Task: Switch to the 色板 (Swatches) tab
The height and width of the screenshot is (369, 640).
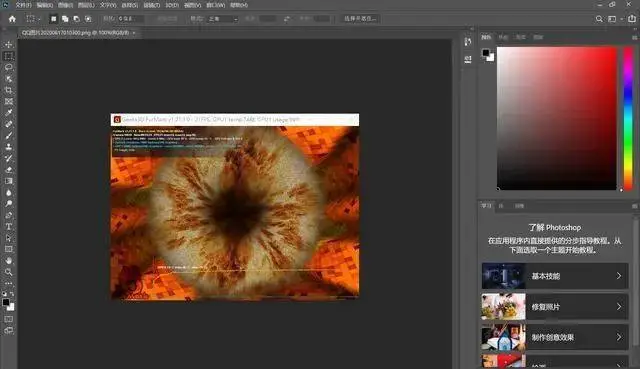Action: pyautogui.click(x=503, y=37)
